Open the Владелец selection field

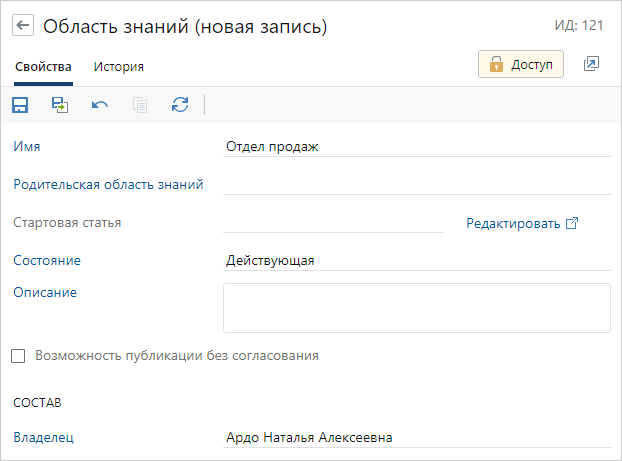click(416, 437)
